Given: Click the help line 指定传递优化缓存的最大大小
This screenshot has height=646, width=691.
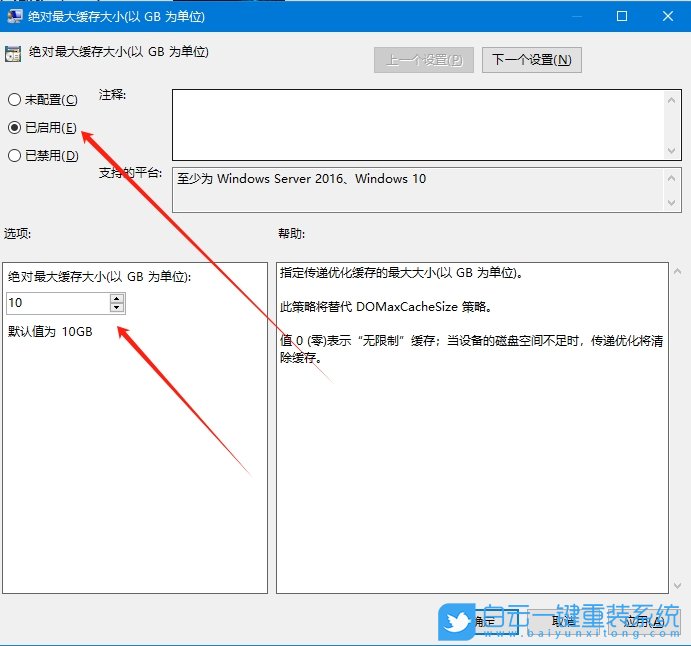Looking at the screenshot, I should [x=402, y=273].
